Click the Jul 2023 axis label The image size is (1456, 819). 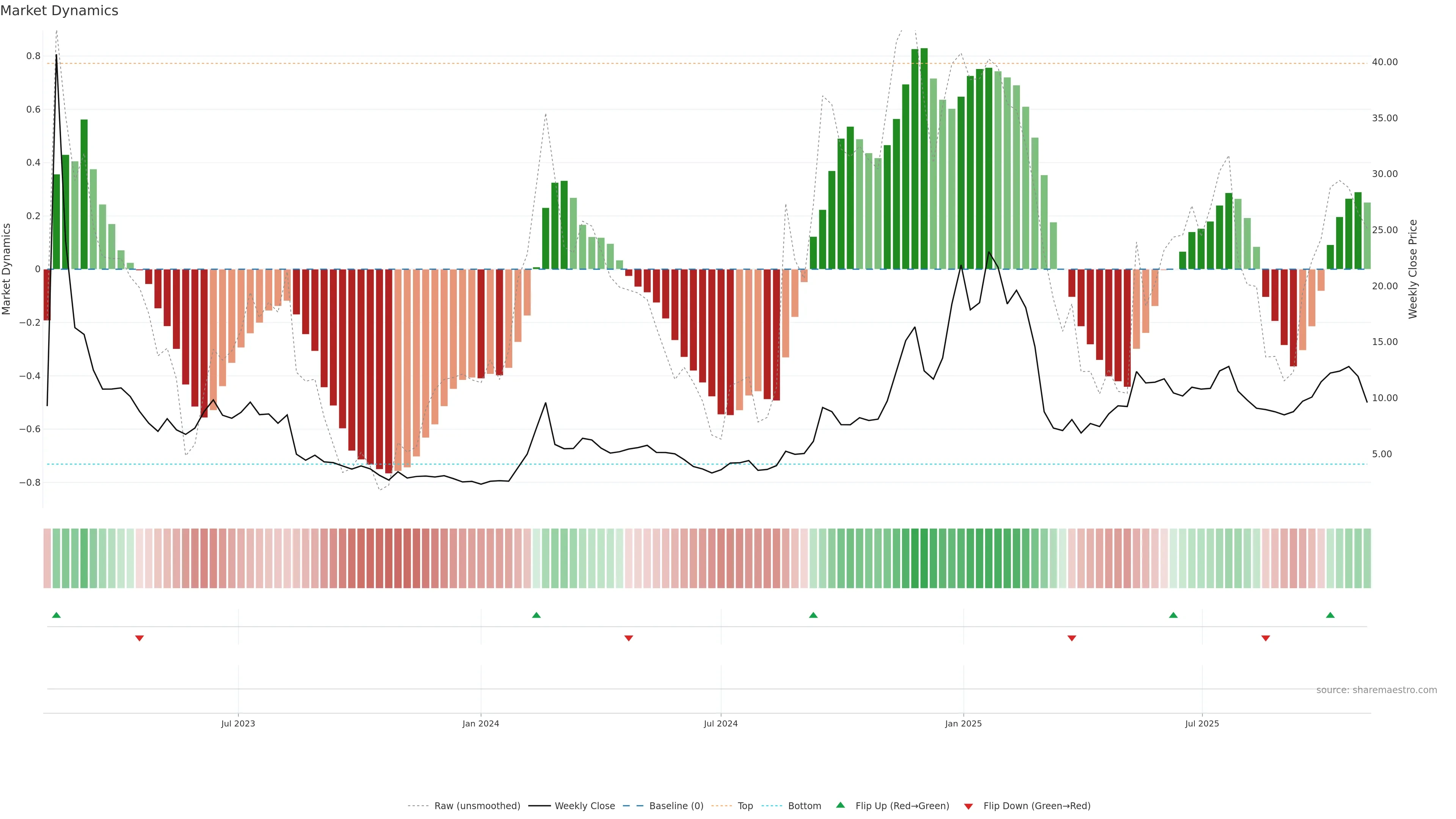[x=238, y=723]
